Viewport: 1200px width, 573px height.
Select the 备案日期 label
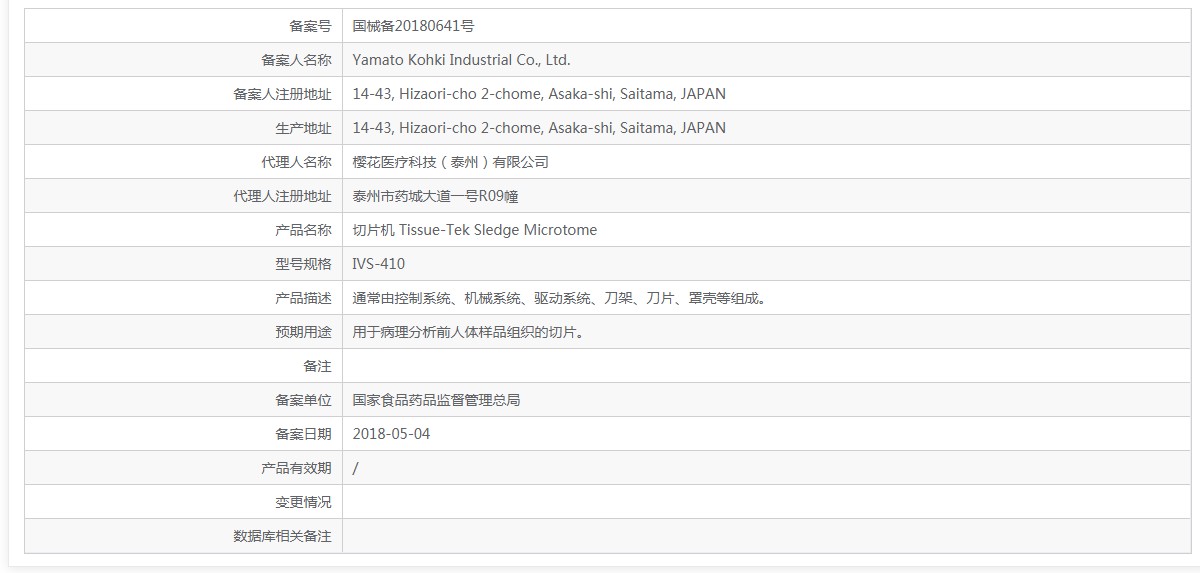coord(304,434)
